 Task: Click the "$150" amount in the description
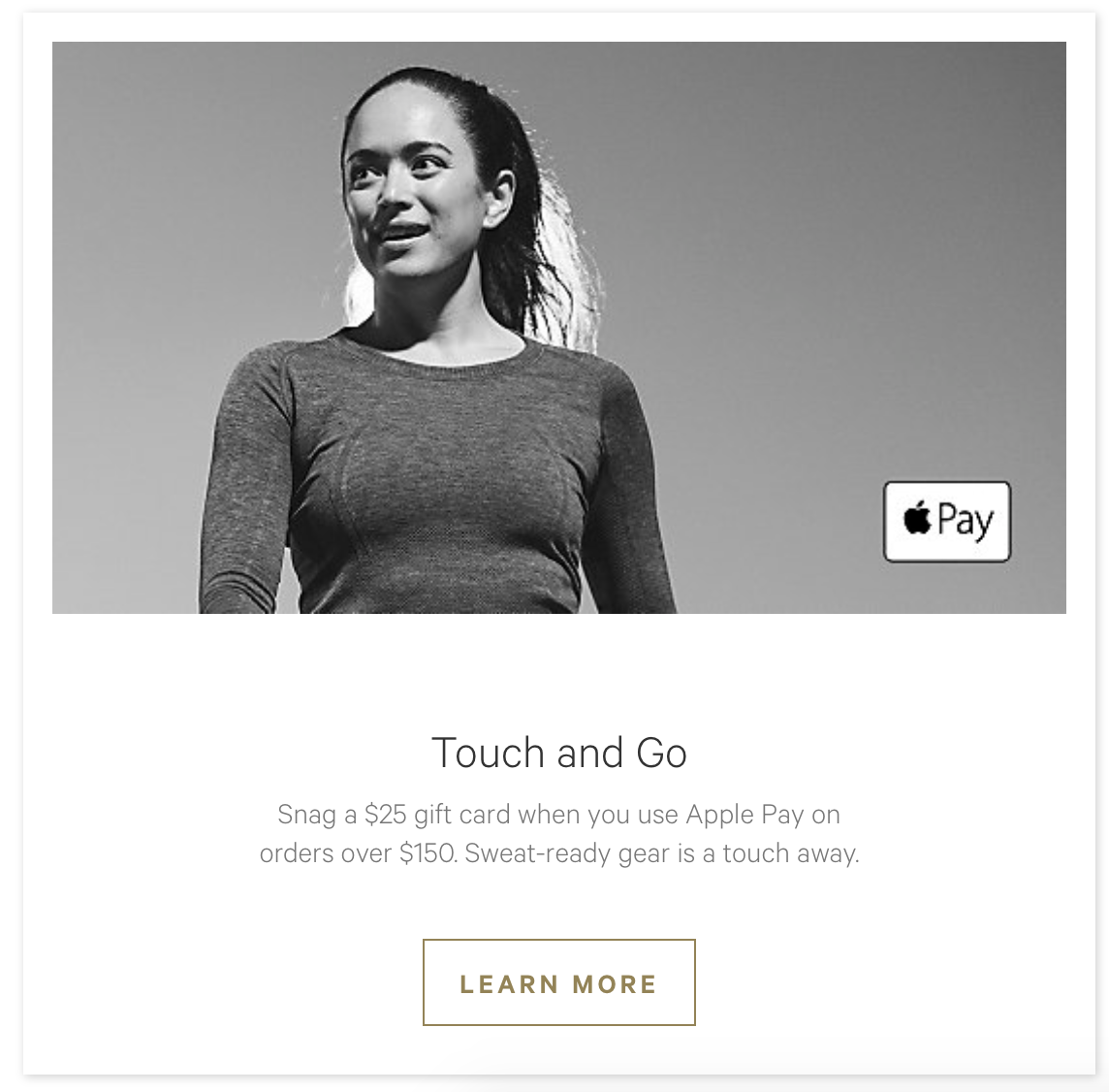pyautogui.click(x=428, y=853)
